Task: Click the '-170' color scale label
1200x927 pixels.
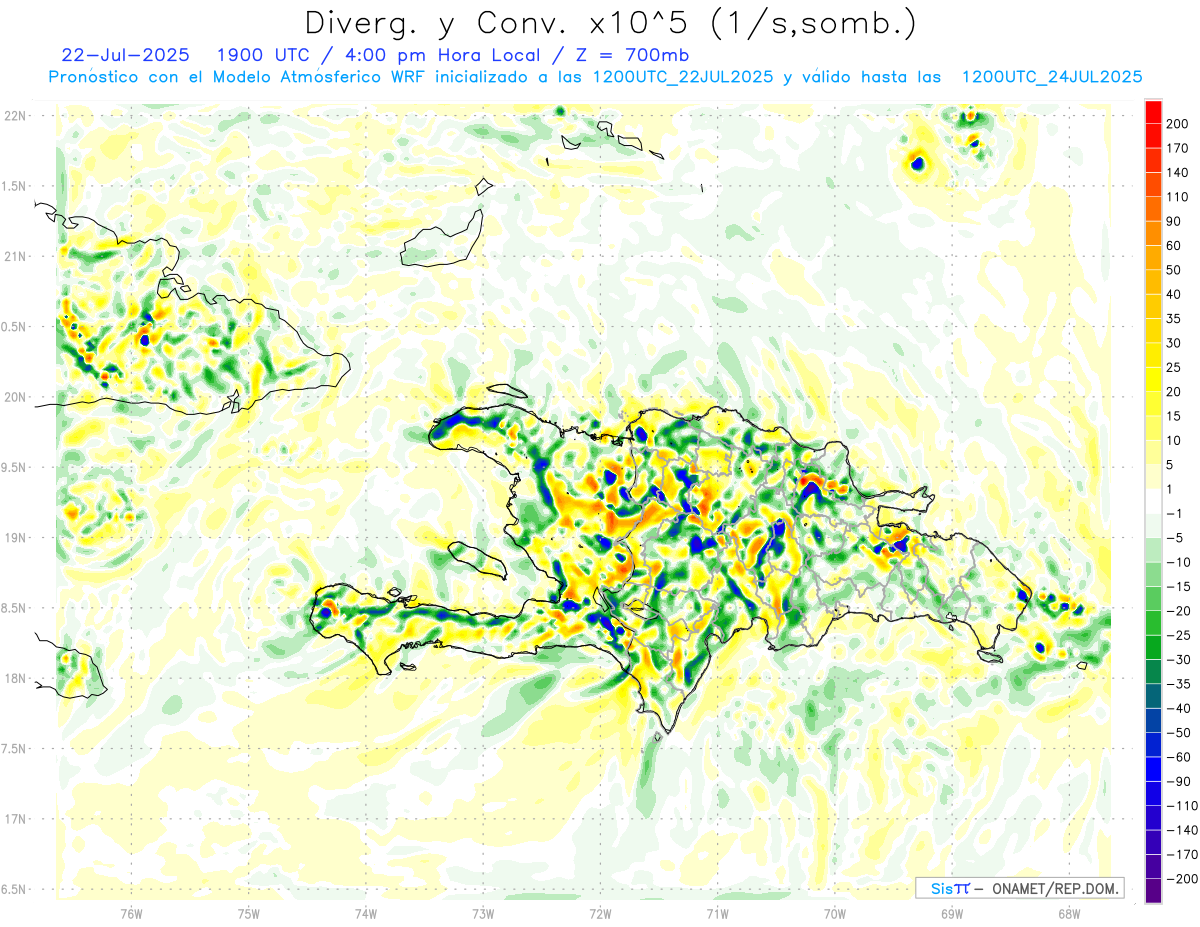Action: click(x=1182, y=854)
